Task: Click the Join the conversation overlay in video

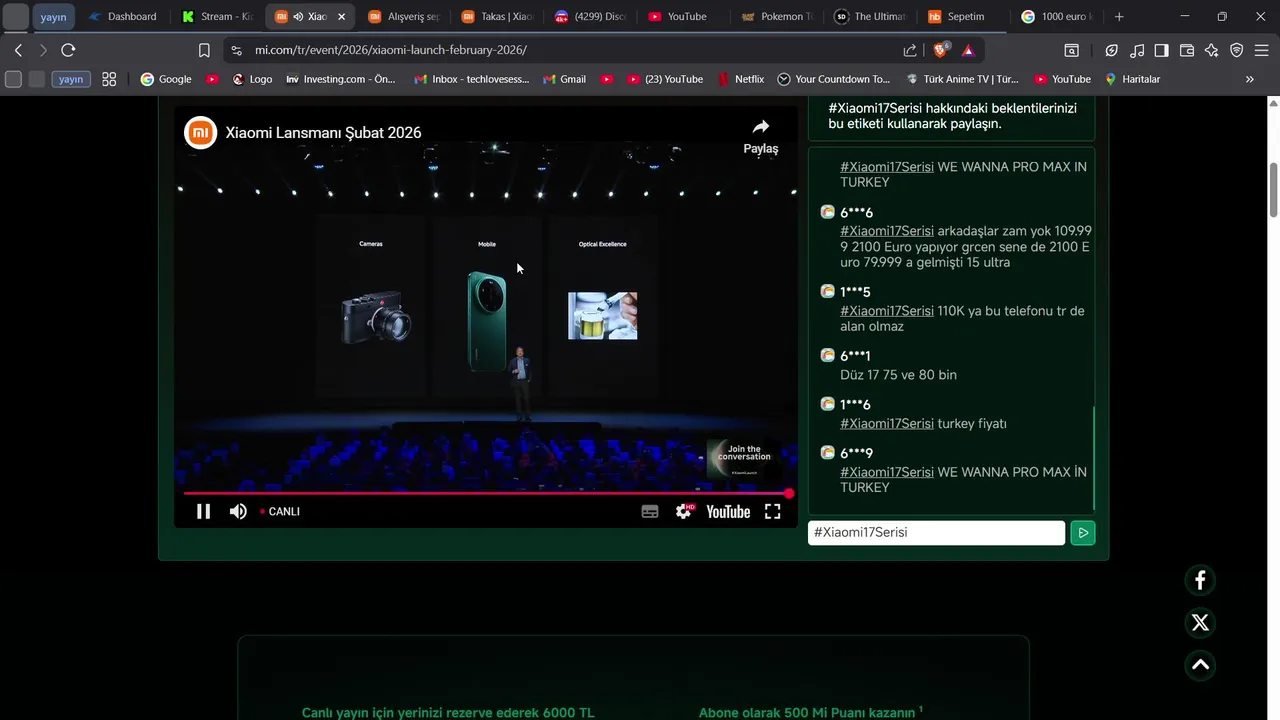Action: 744,460
